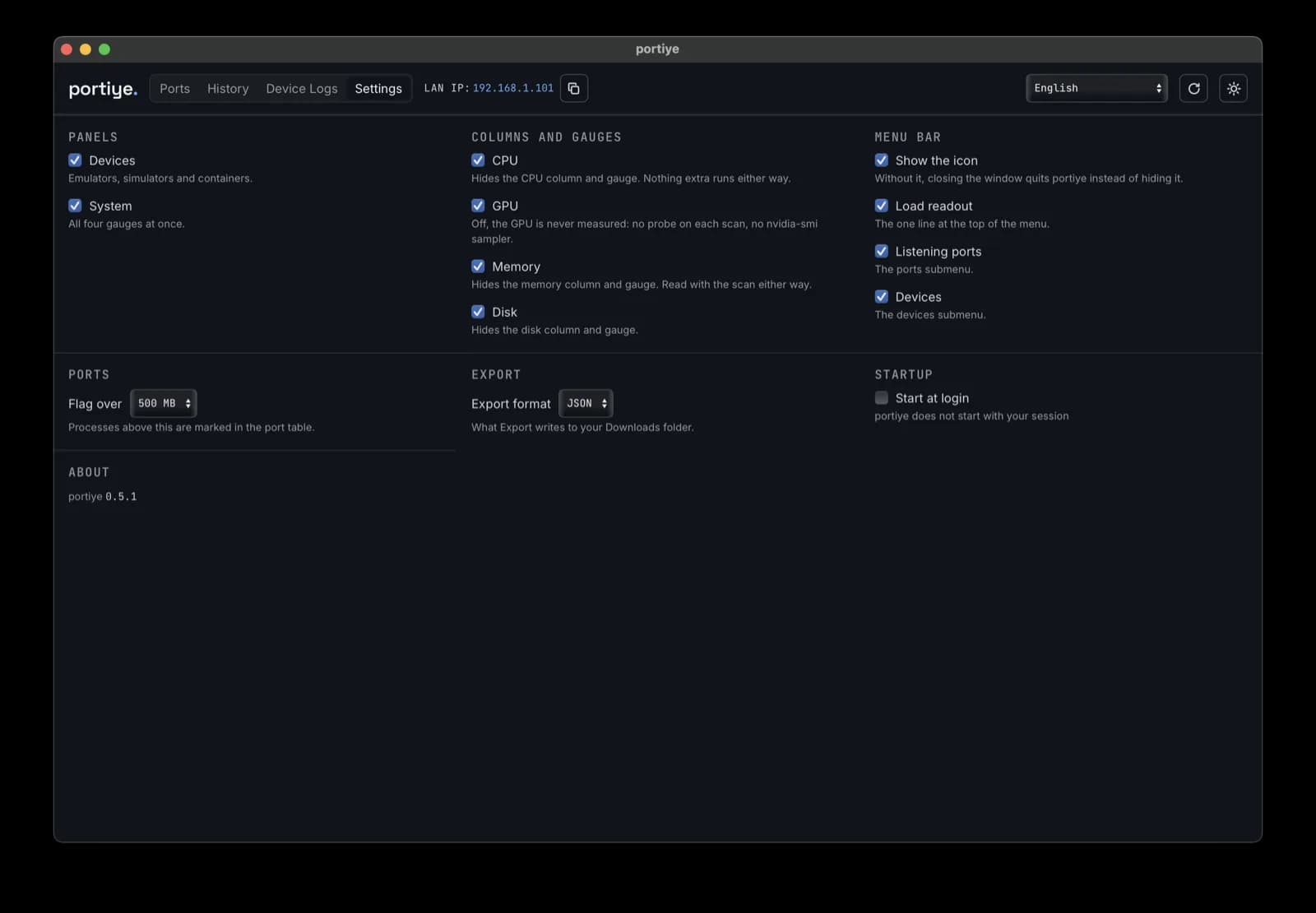The height and width of the screenshot is (913, 1316).
Task: Click 'What Export writes to your Downloads folder.'
Action: pyautogui.click(x=582, y=428)
